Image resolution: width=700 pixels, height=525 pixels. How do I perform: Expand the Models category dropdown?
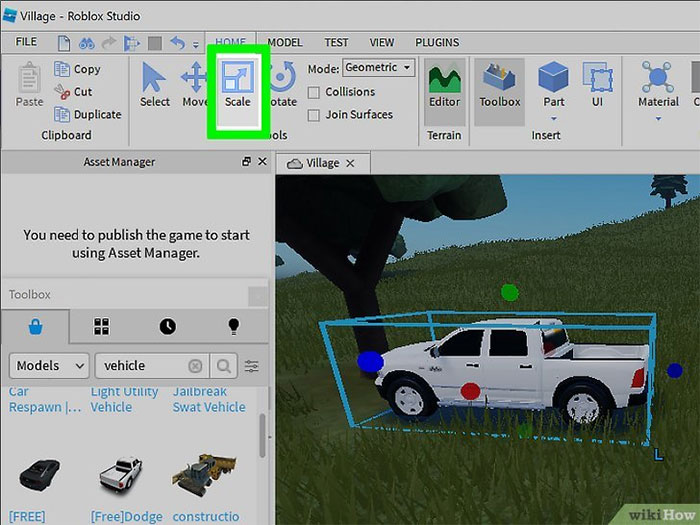(x=48, y=366)
